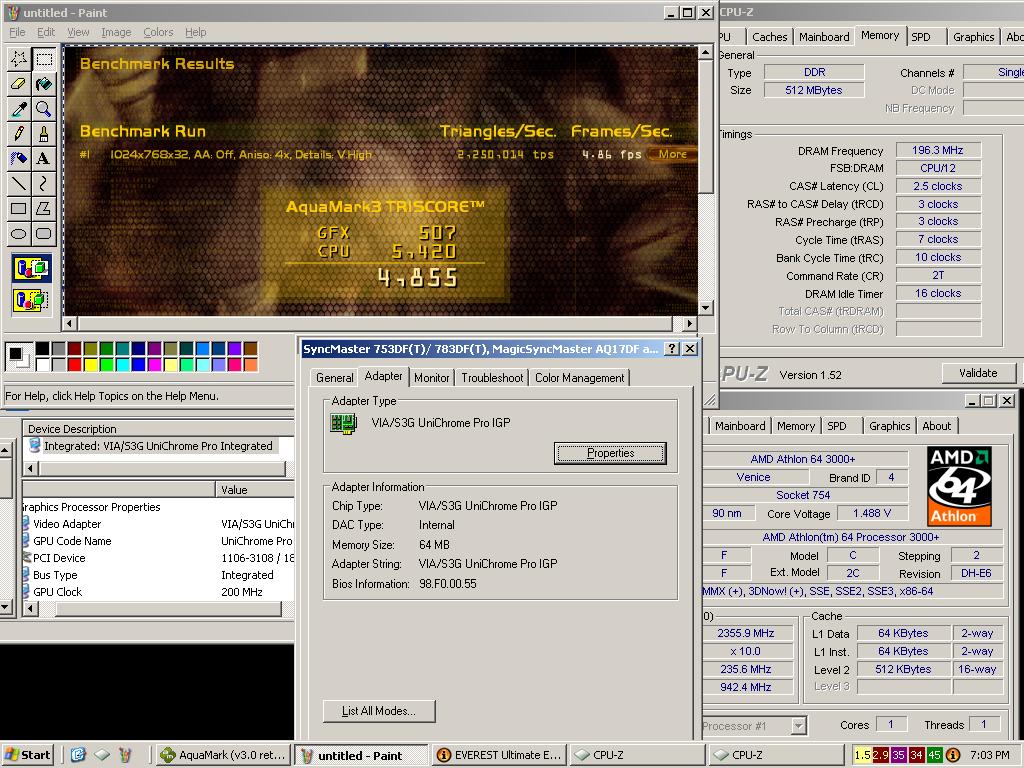Viewport: 1024px width, 768px height.
Task: Click the List All Modes button
Action: (379, 711)
